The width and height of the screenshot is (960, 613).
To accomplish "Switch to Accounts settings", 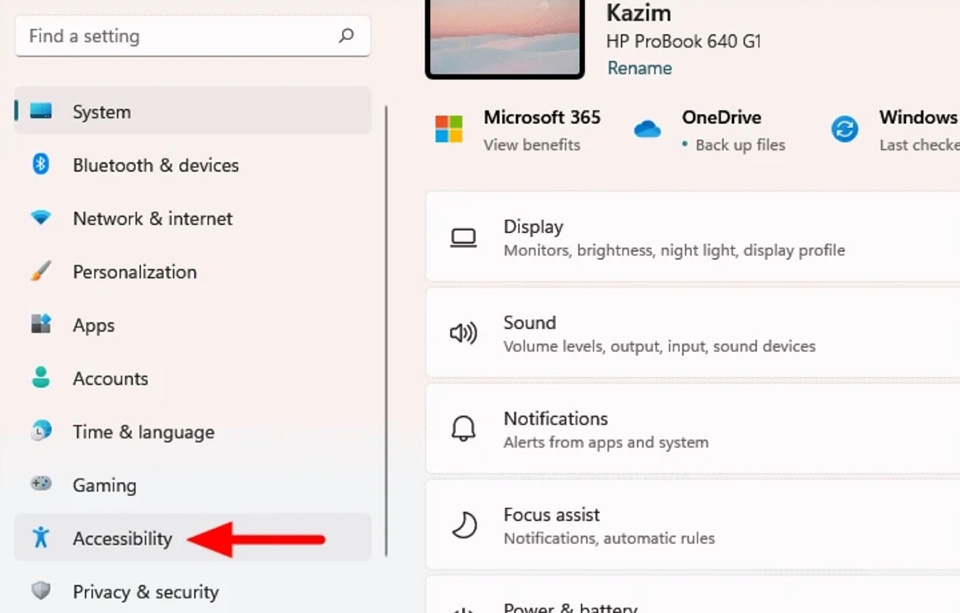I will coord(193,377).
